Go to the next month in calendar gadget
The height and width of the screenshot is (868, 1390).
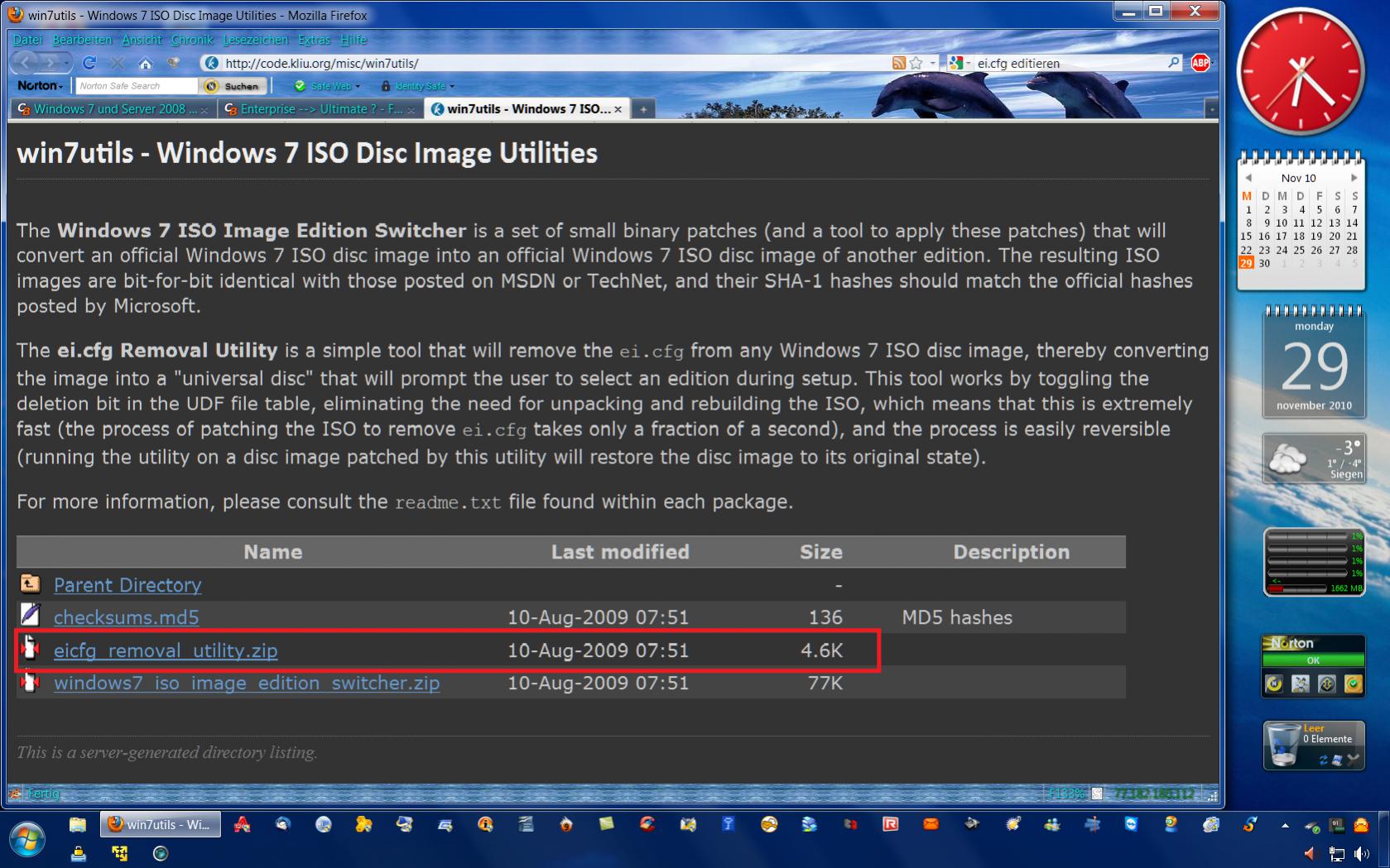tap(1354, 178)
